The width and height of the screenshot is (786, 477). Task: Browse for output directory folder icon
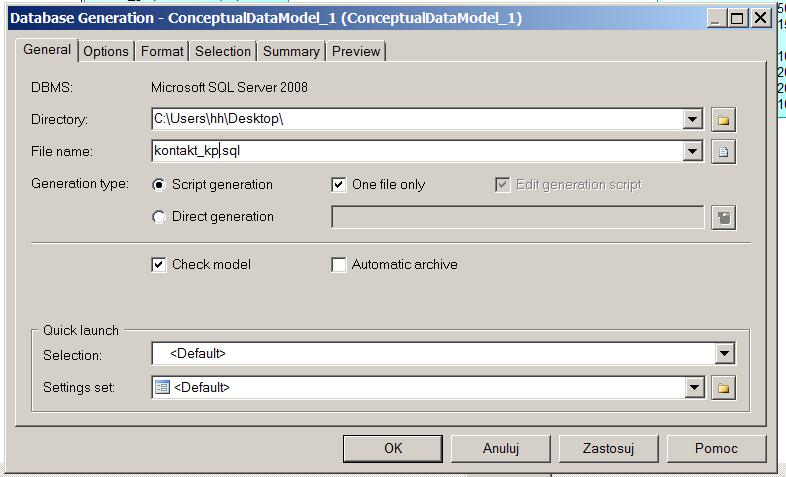click(x=723, y=120)
